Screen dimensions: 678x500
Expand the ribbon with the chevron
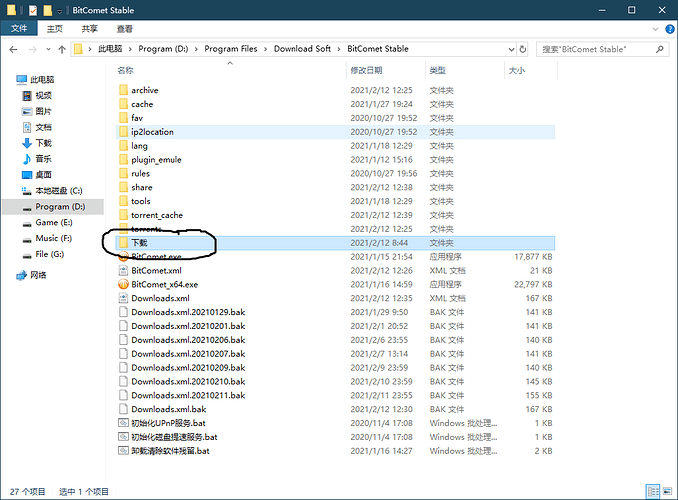(654, 29)
